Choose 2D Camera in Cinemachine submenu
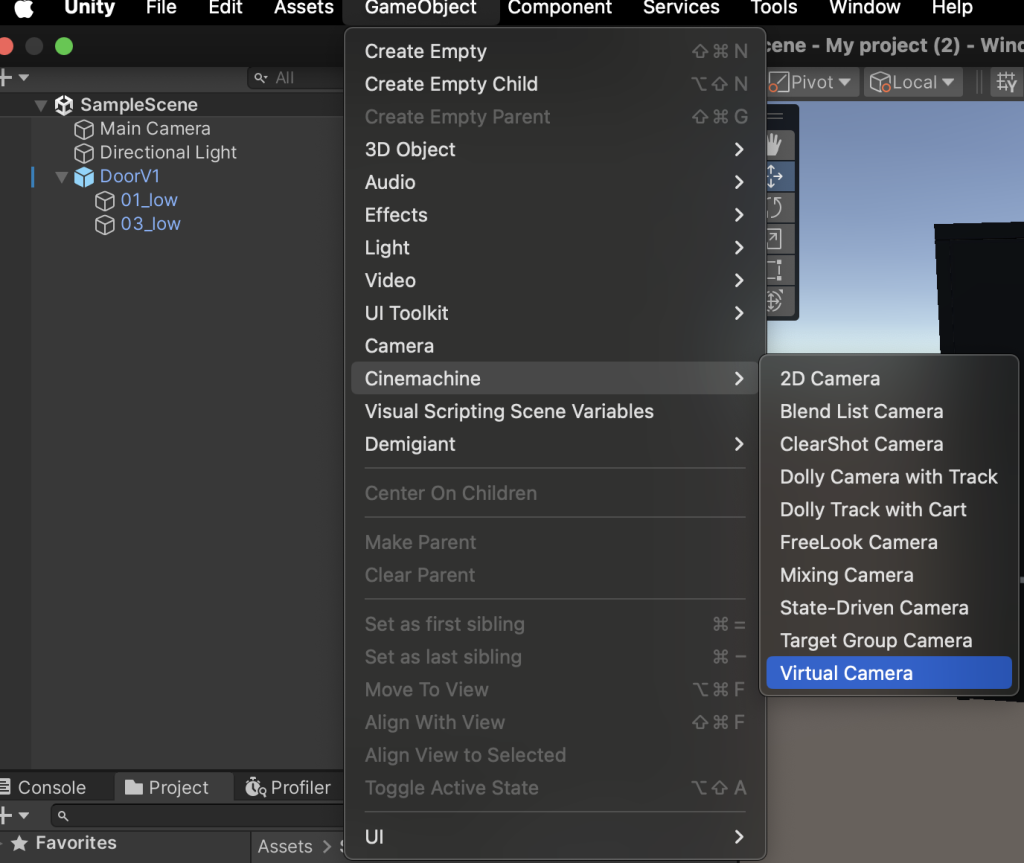The image size is (1024, 863). tap(889, 378)
